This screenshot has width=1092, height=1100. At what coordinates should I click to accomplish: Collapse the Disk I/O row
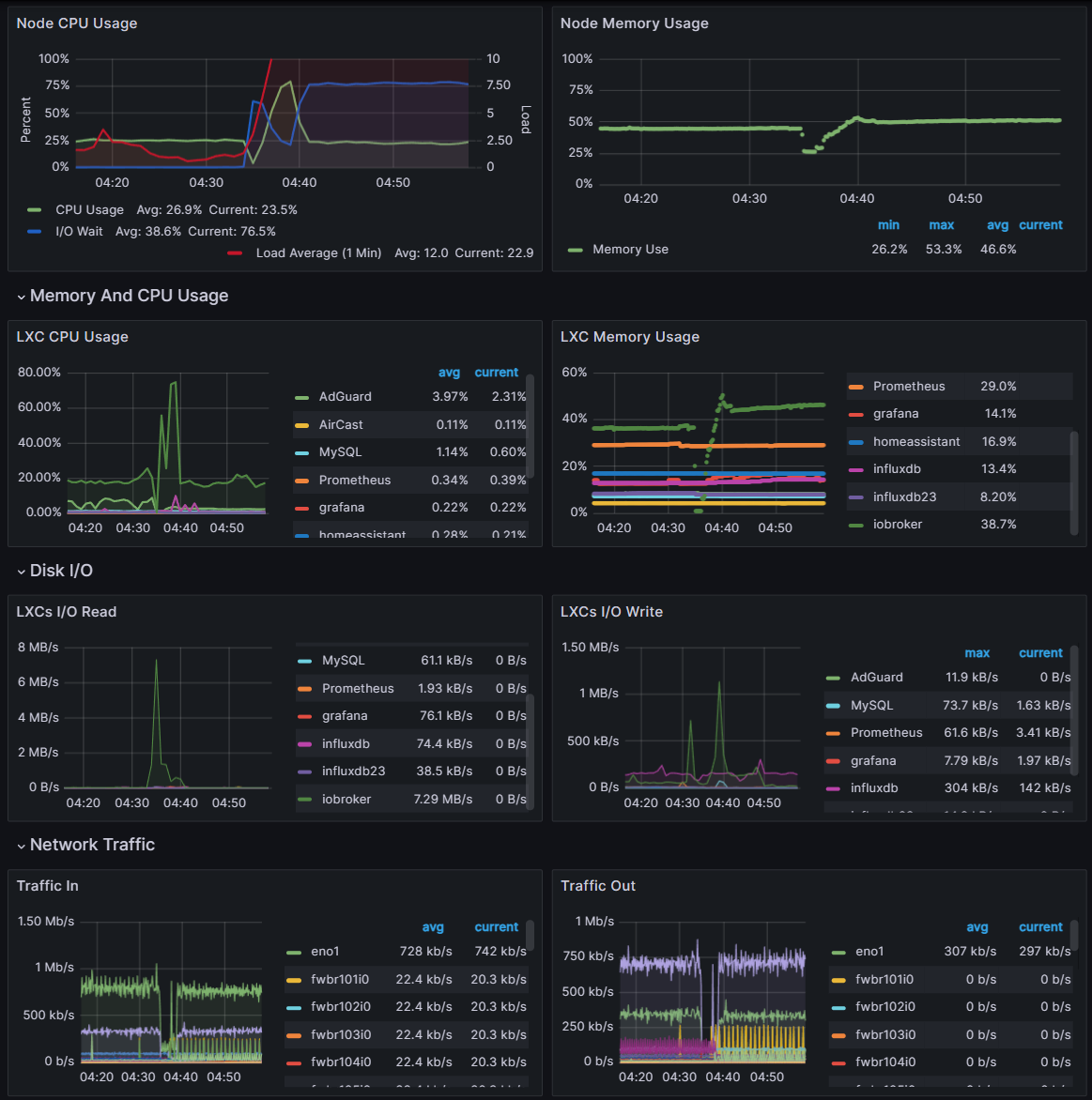click(x=54, y=571)
